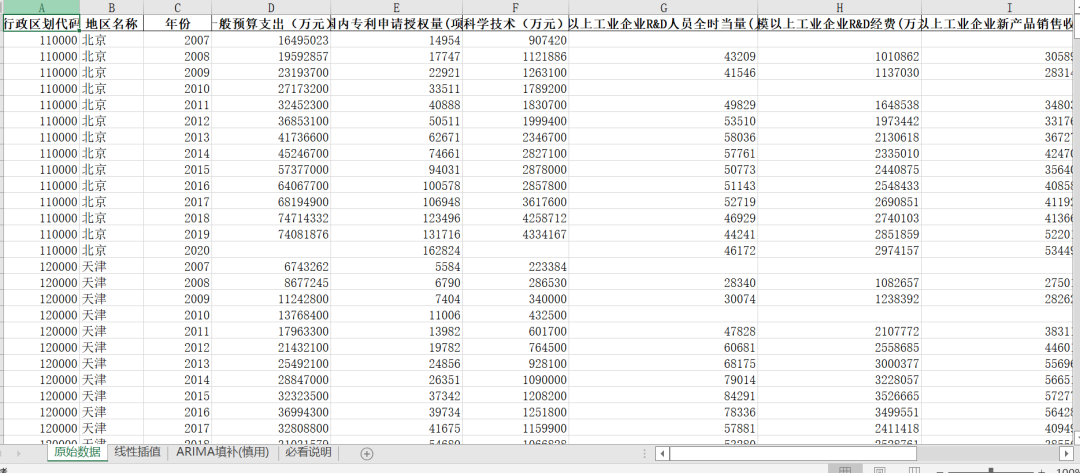The width and height of the screenshot is (1080, 473).
Task: Select cell with value 4258712
Action: [516, 218]
